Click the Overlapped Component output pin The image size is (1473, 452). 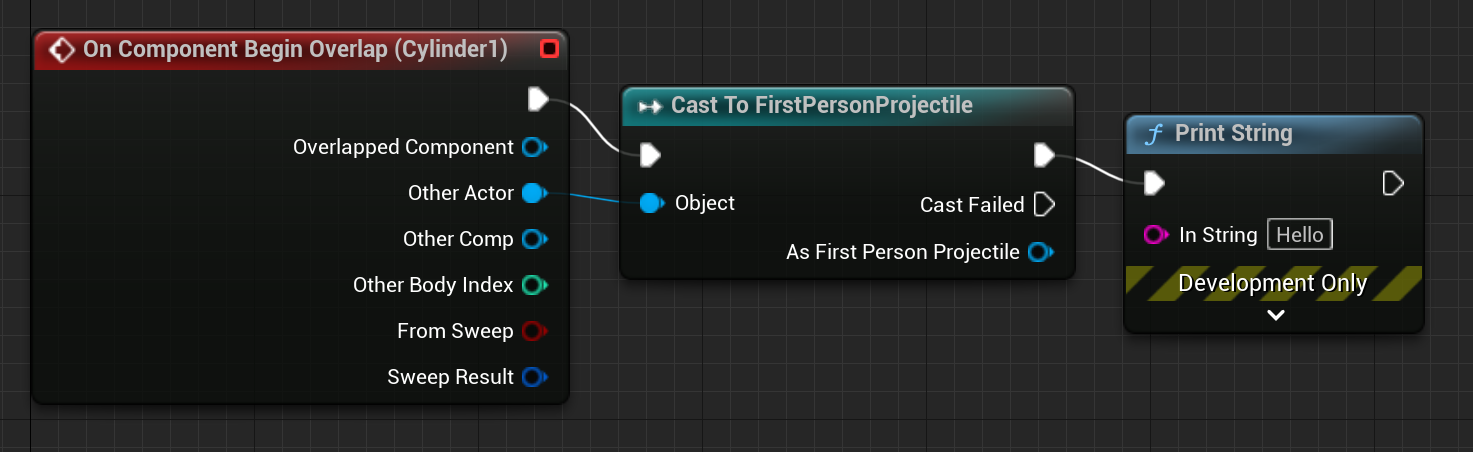coord(534,147)
